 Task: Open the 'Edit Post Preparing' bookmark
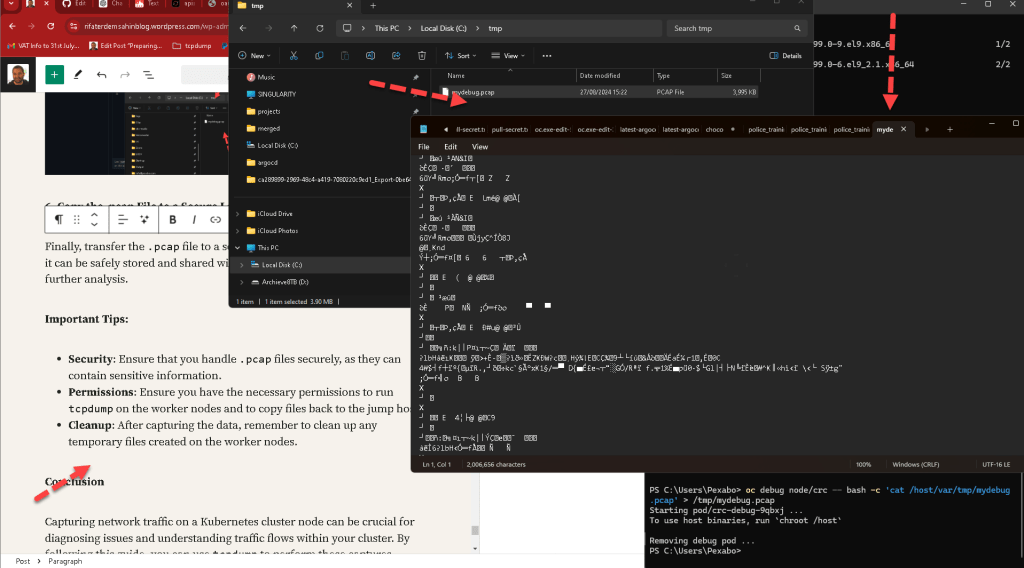click(125, 46)
